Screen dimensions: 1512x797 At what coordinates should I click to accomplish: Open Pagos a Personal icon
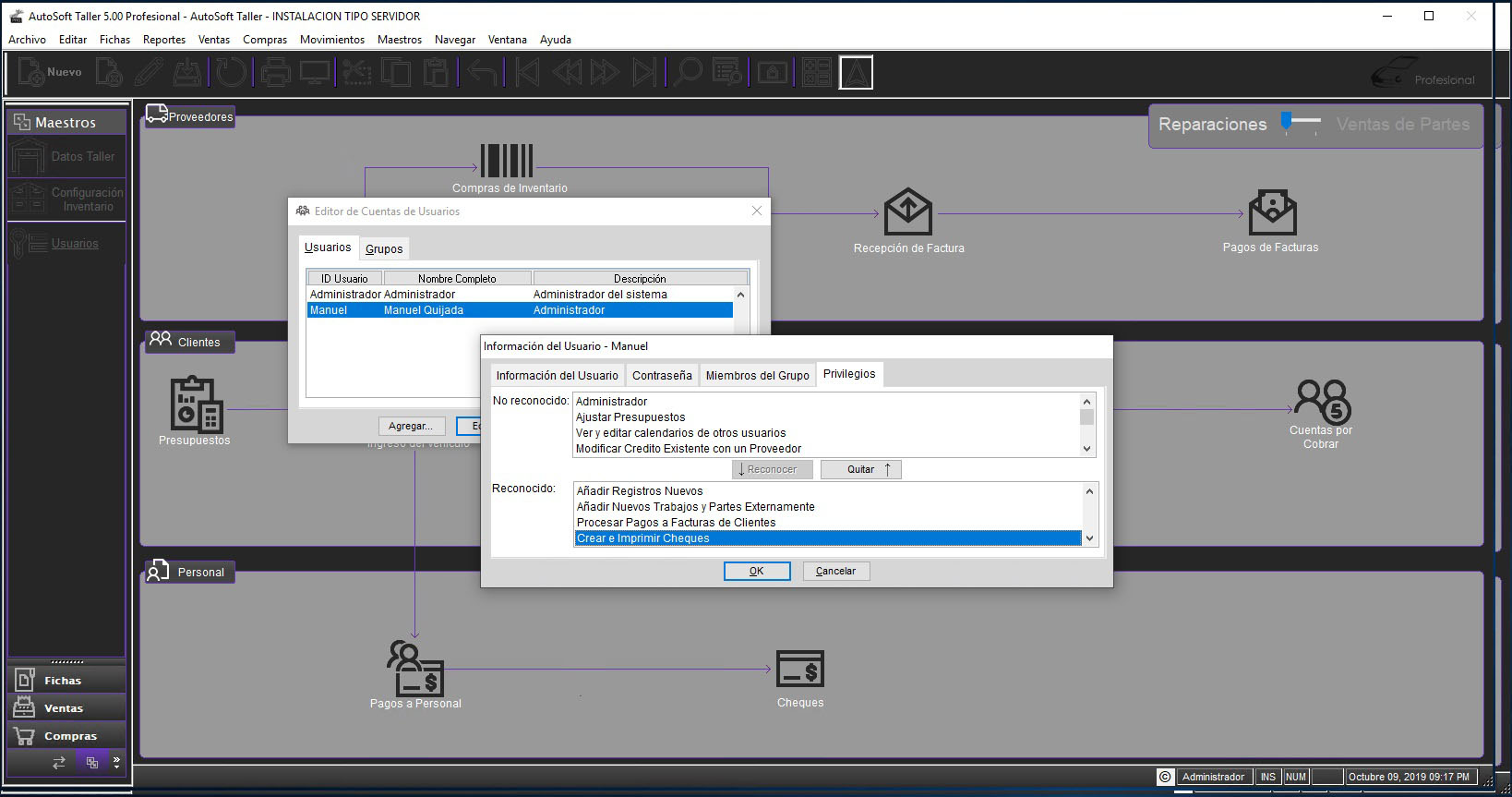[x=414, y=669]
